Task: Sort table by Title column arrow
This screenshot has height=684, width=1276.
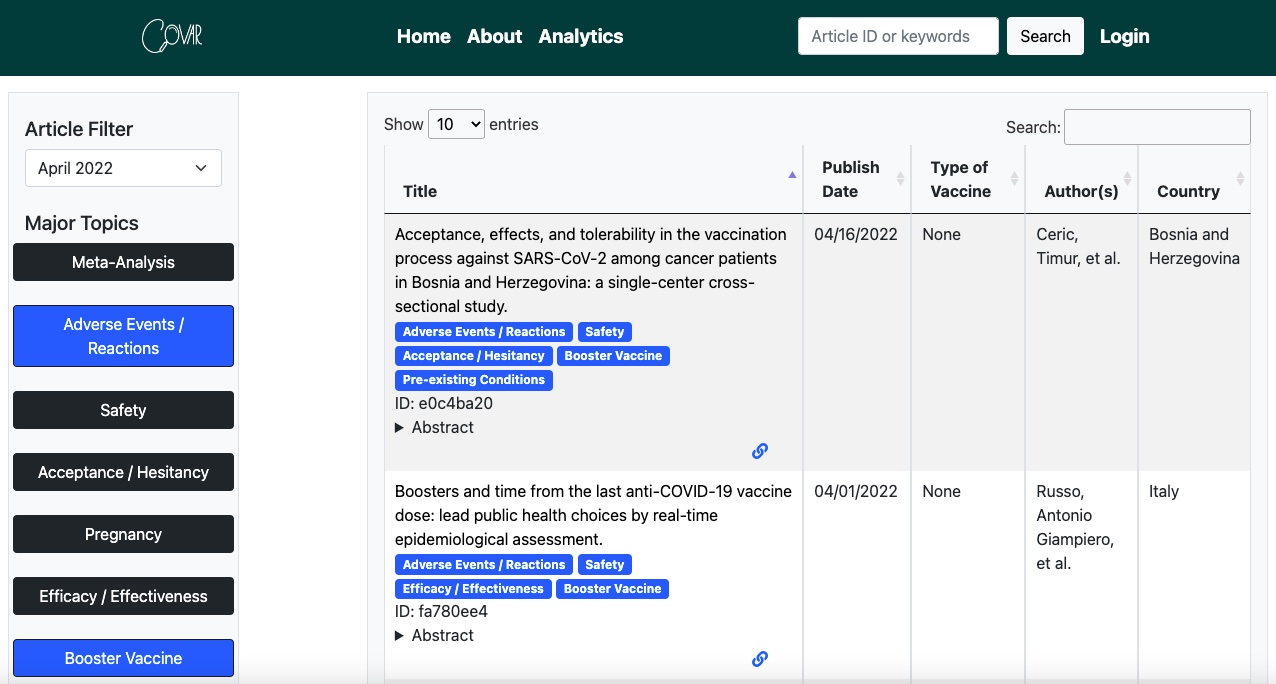Action: [x=792, y=175]
